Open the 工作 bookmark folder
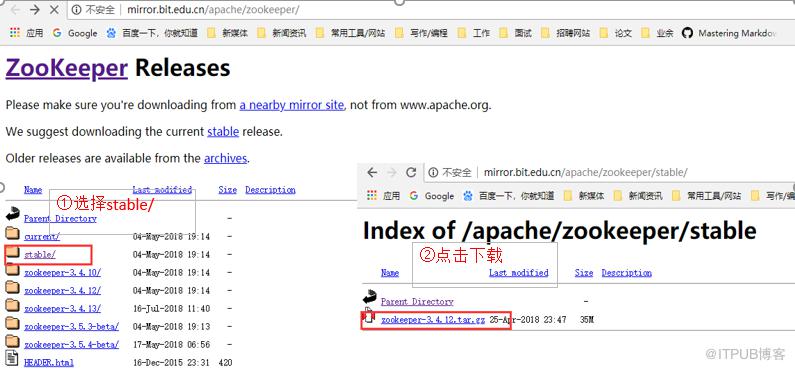Screen dimensions: 795x369 474,33
